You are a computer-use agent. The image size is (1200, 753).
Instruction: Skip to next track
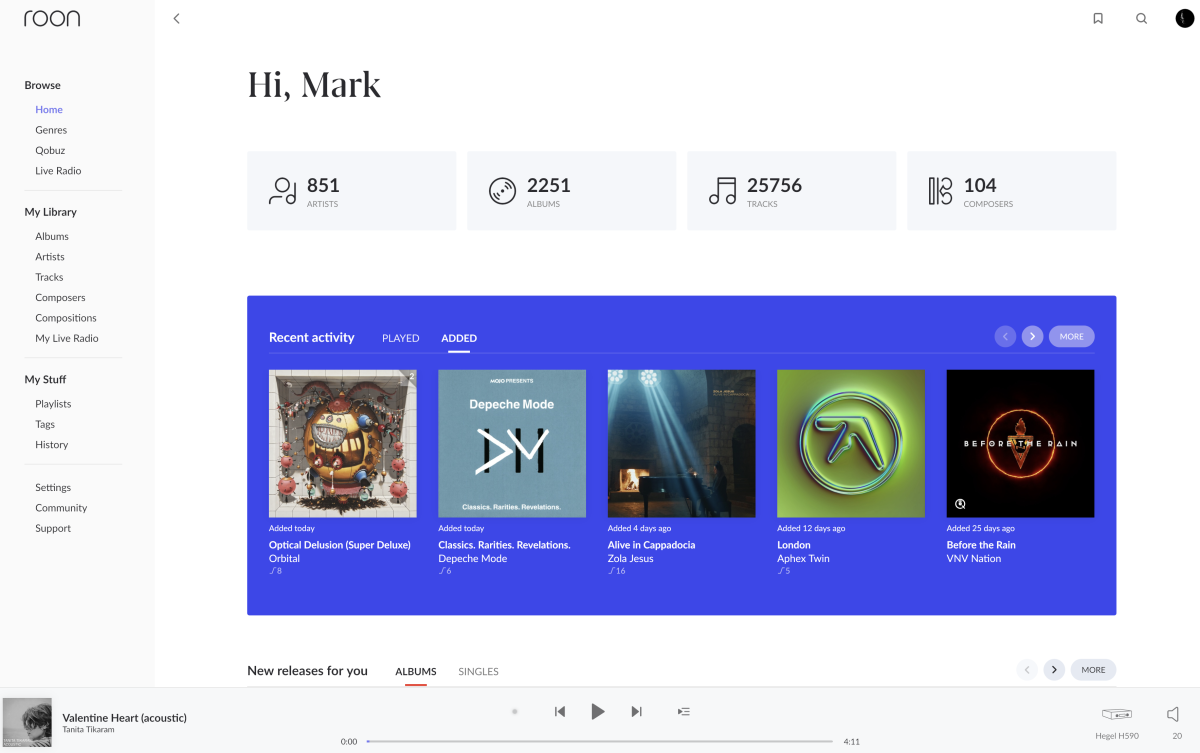coord(636,711)
